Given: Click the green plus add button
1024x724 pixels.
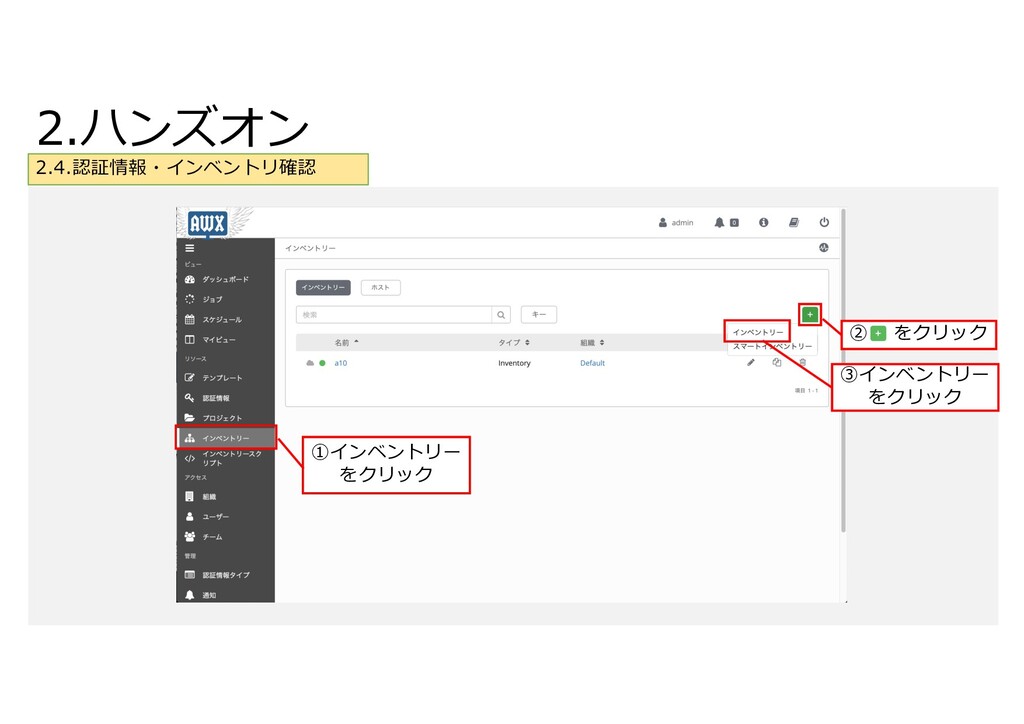Looking at the screenshot, I should coord(810,314).
